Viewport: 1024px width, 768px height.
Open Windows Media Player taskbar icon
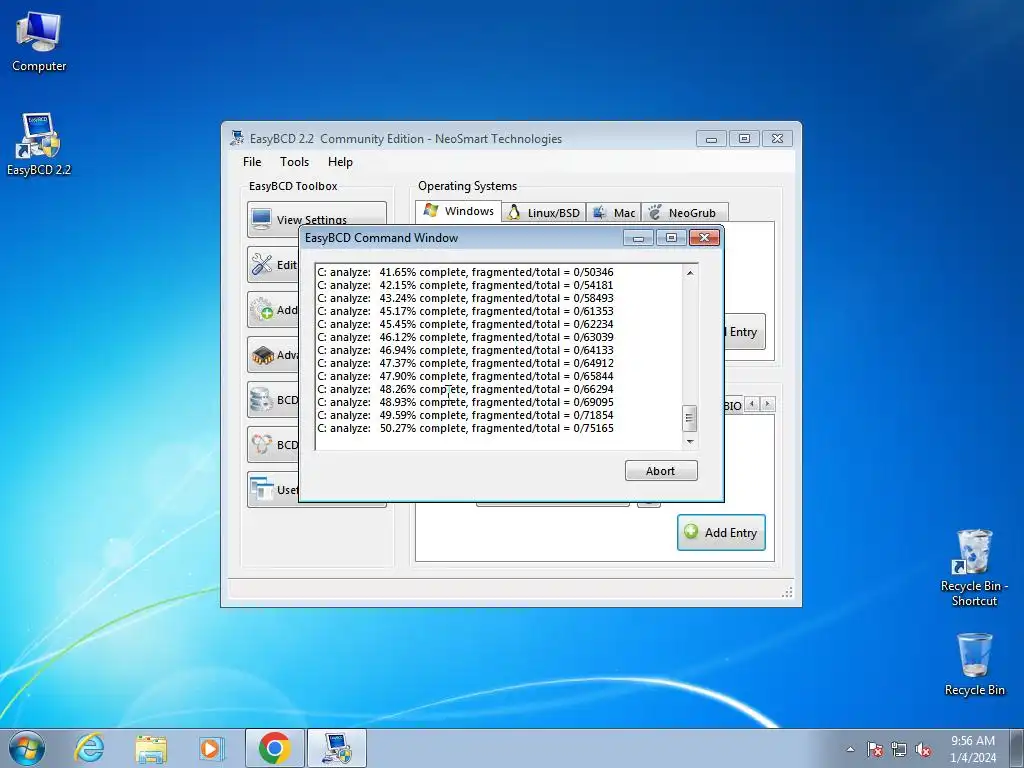click(211, 748)
